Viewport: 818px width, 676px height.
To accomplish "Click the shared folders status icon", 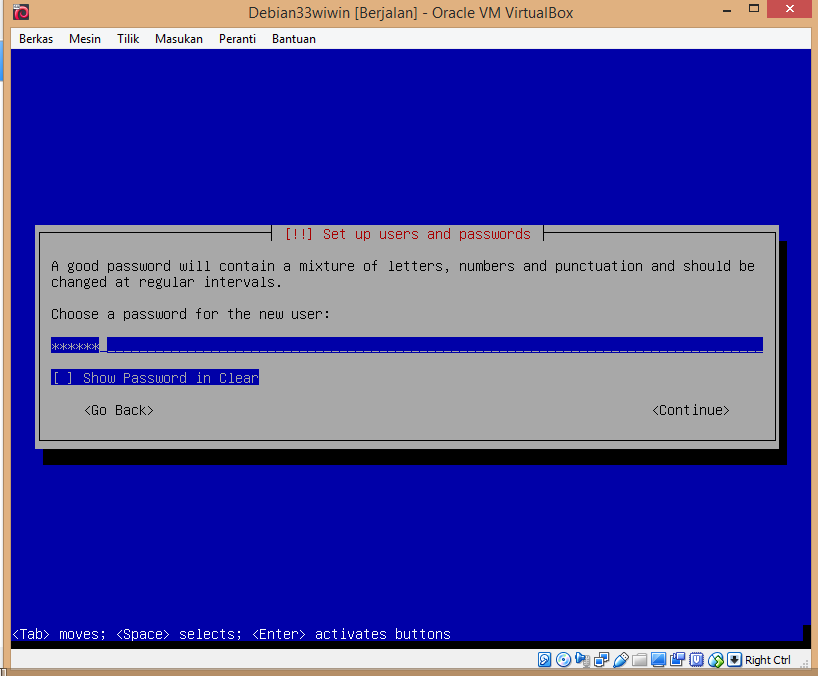I will coord(639,660).
